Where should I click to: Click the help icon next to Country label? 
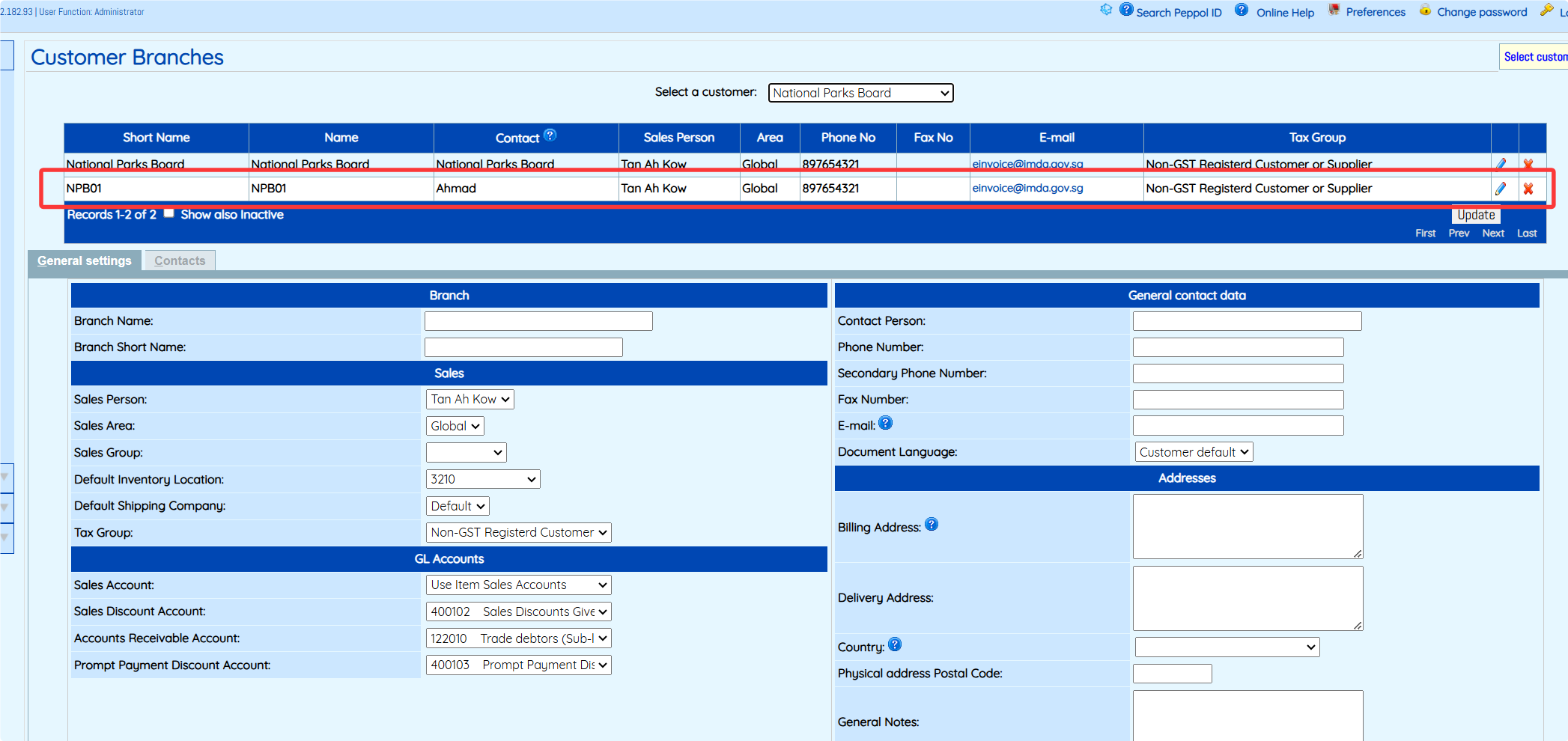click(x=895, y=644)
